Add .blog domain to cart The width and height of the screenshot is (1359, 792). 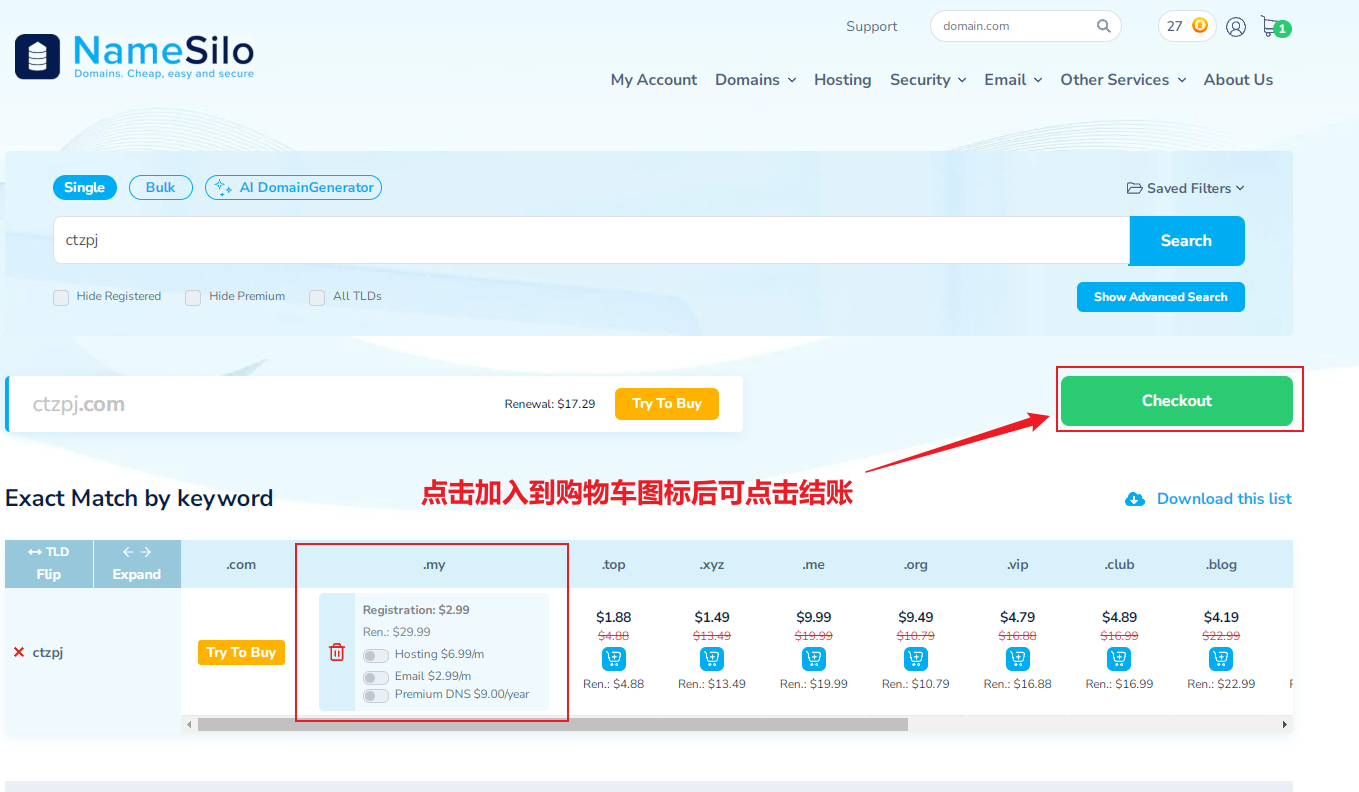[1220, 658]
